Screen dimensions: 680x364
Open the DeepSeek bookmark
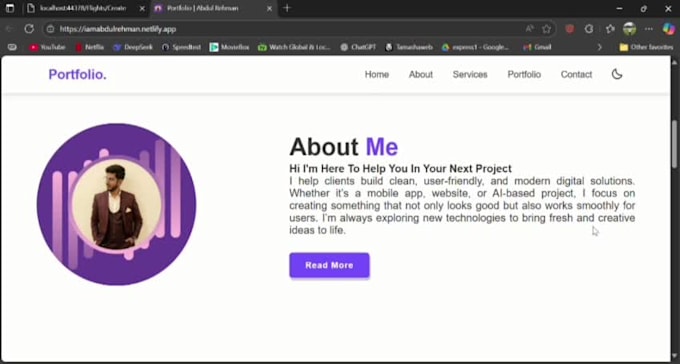click(x=133, y=47)
